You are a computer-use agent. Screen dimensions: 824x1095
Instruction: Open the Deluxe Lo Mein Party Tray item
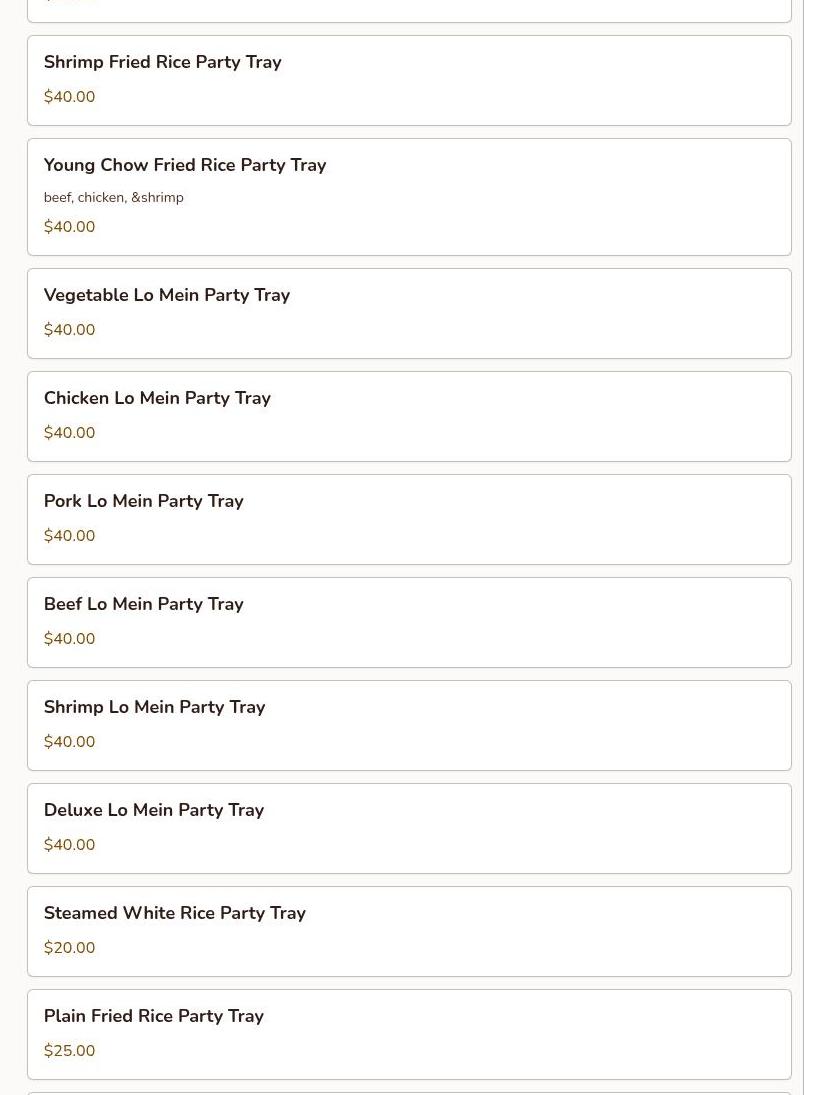[x=154, y=810]
